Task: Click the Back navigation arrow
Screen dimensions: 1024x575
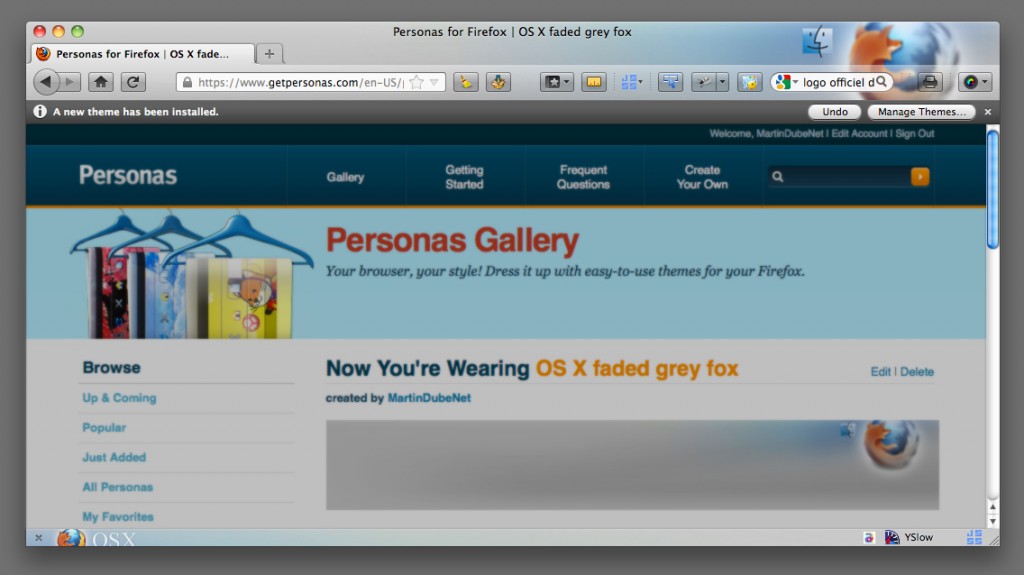Action: click(x=45, y=82)
